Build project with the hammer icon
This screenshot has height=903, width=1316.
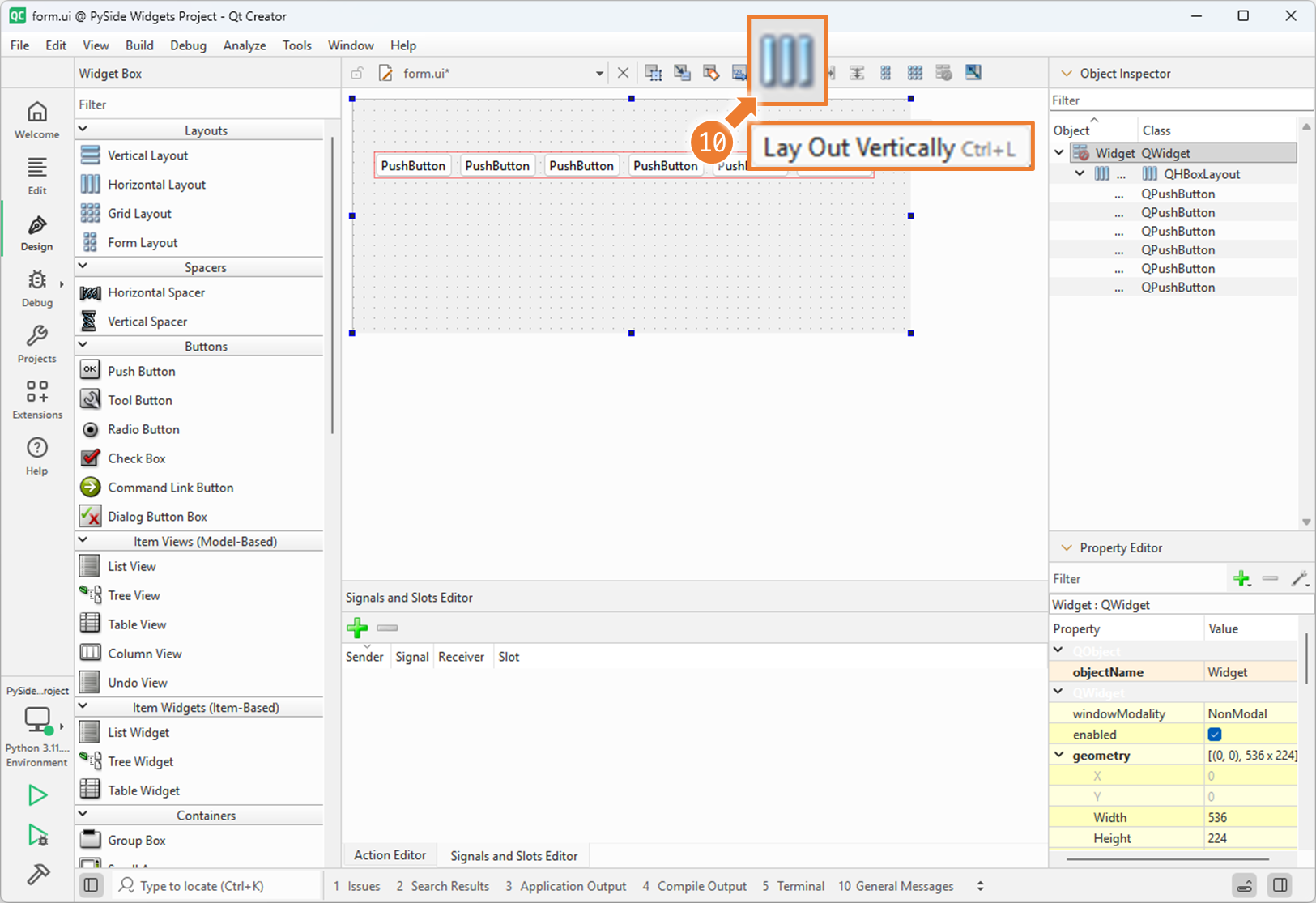pos(37,874)
